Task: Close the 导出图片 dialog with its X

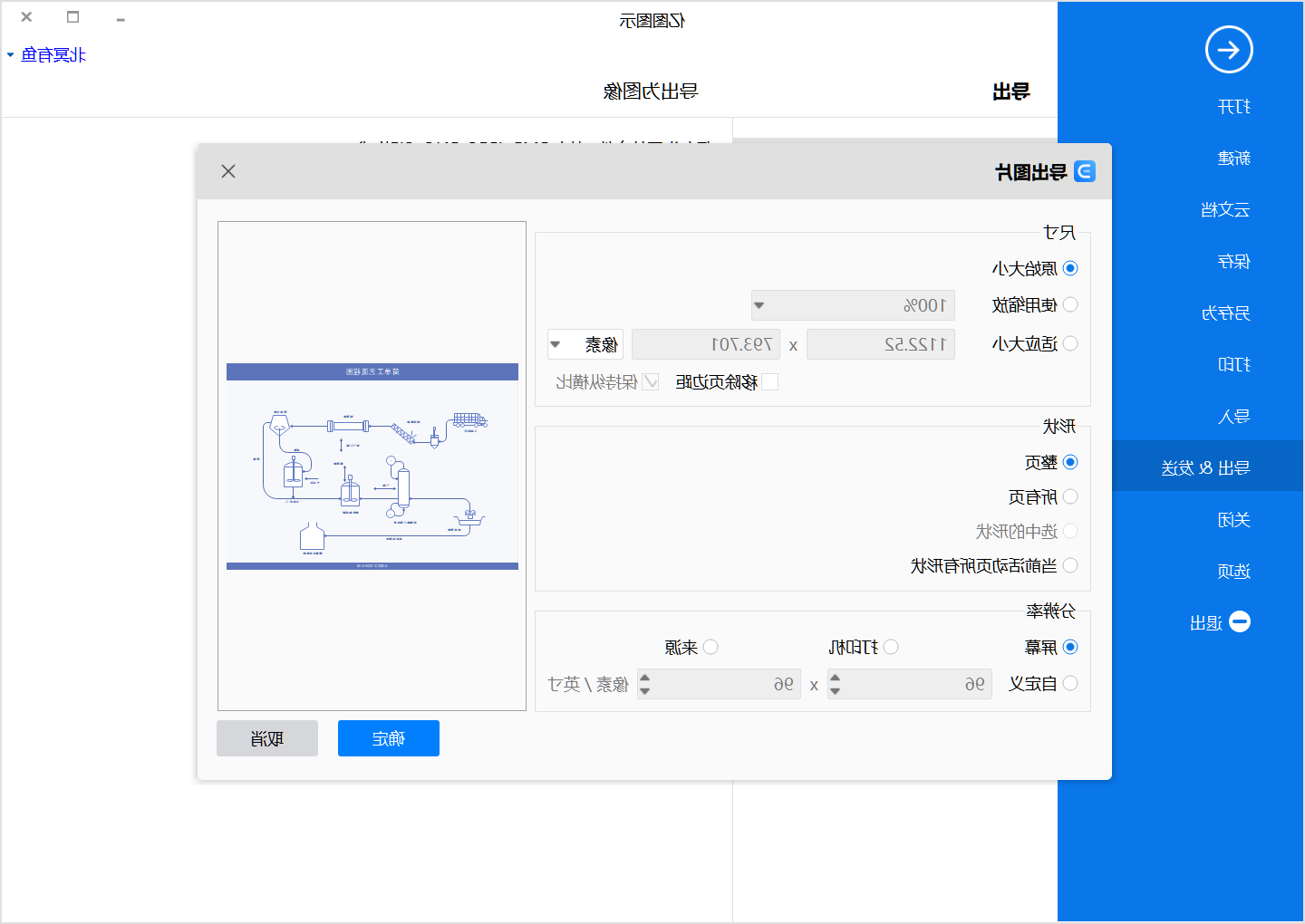Action: [x=228, y=171]
